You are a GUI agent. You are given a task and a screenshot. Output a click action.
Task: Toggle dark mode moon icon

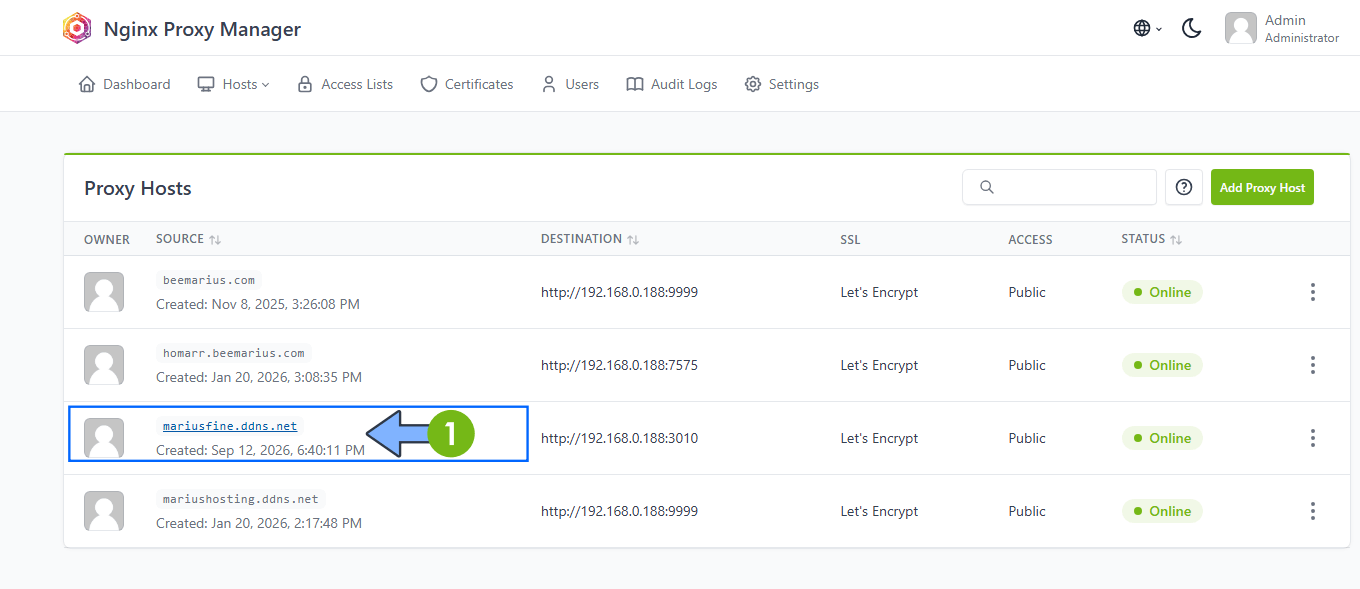coord(1191,28)
